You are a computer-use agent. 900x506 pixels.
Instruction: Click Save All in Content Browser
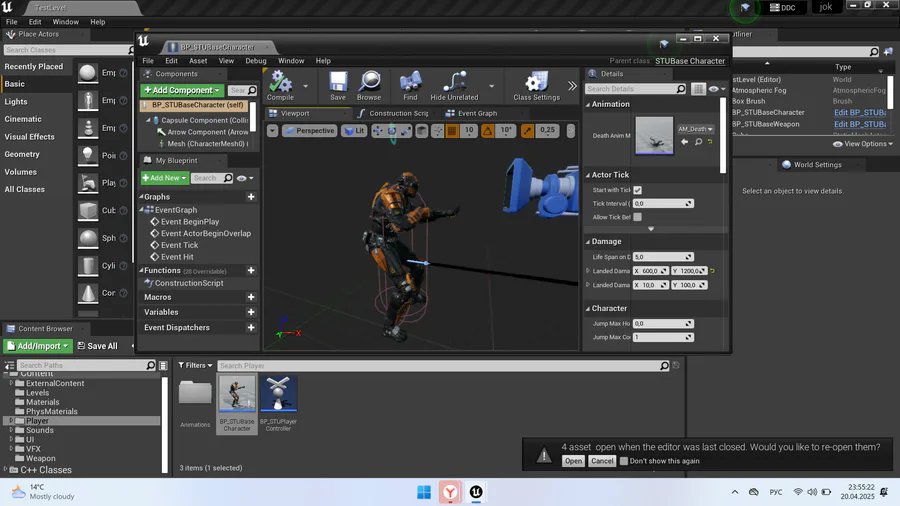point(98,346)
